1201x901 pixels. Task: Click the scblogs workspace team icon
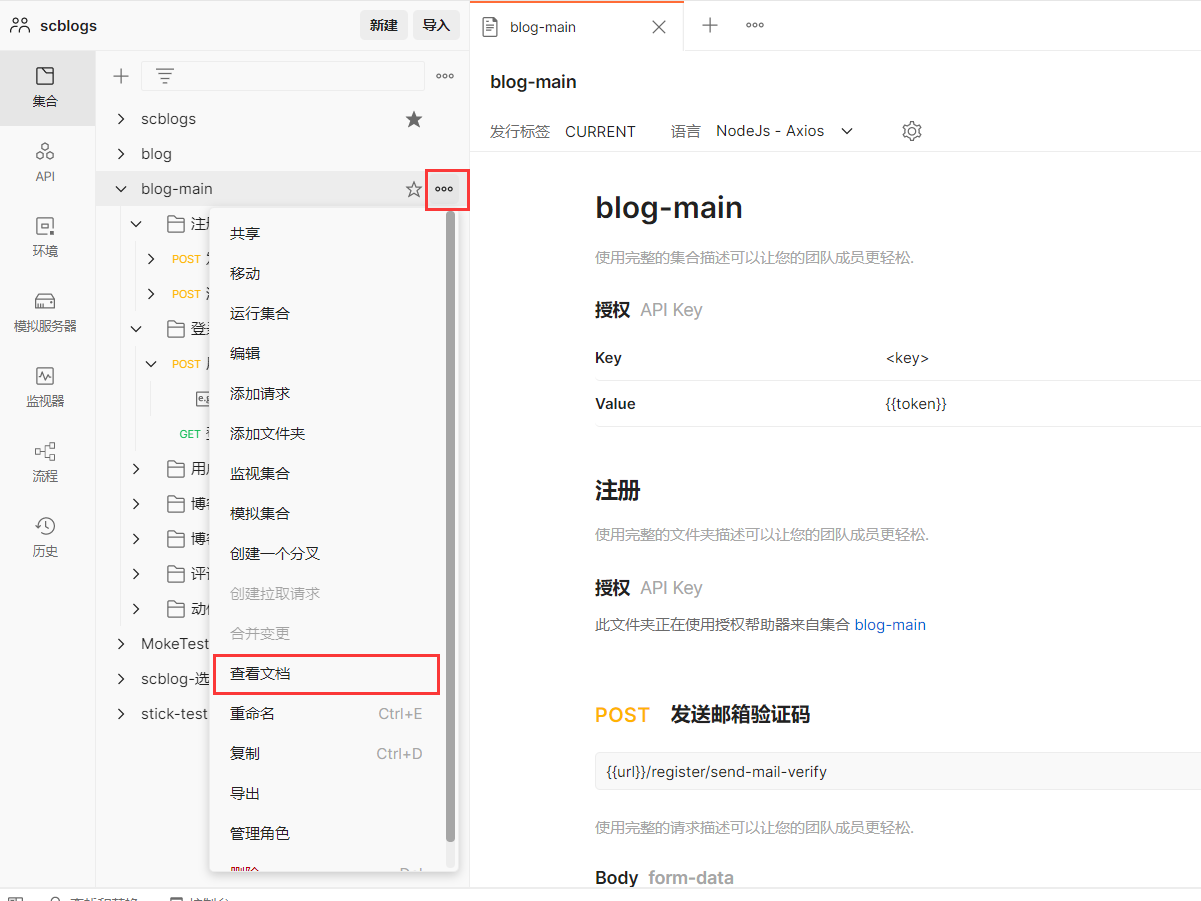coord(20,26)
